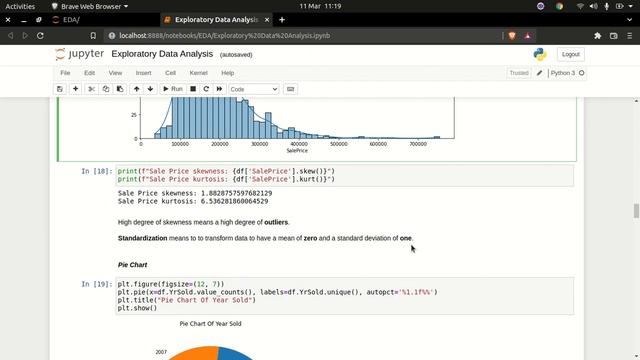Select code cell In [18]
This screenshot has width=640, height=360.
pyautogui.click(x=344, y=176)
